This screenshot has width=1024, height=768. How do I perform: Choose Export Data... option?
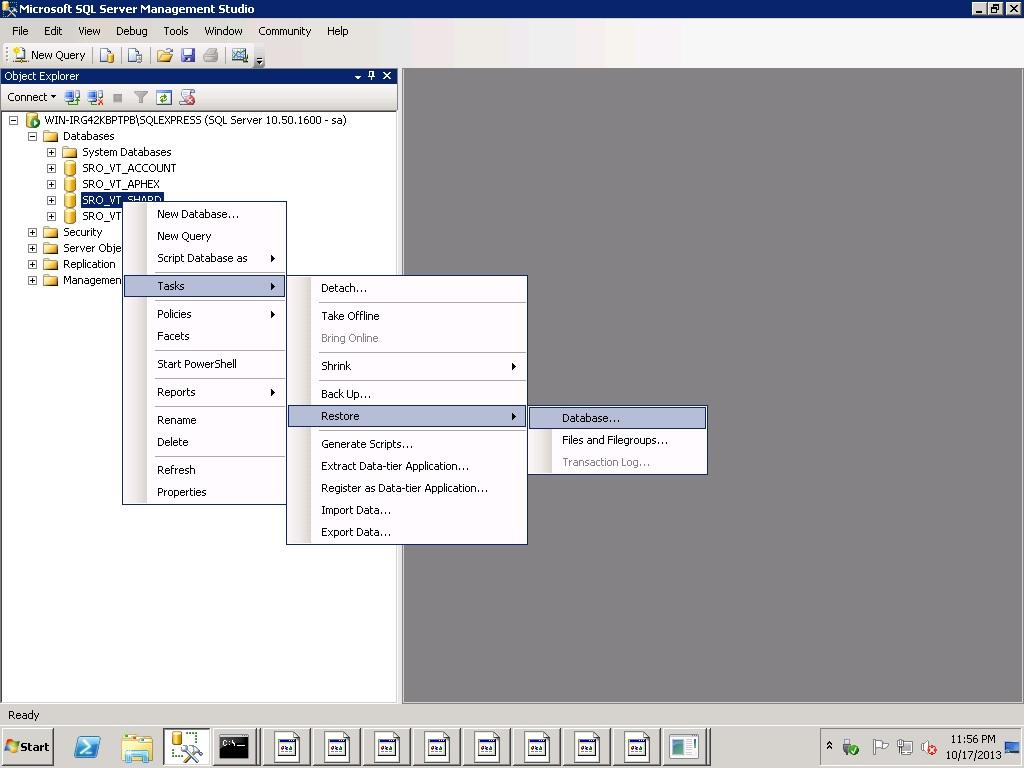(x=407, y=532)
